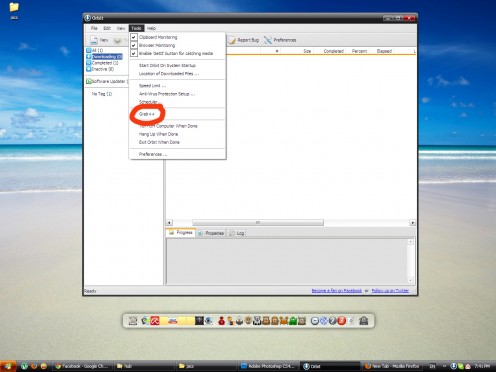Screen dimensions: 496x372
Task: Click the Orbit taskbar button
Action: (x=329, y=366)
